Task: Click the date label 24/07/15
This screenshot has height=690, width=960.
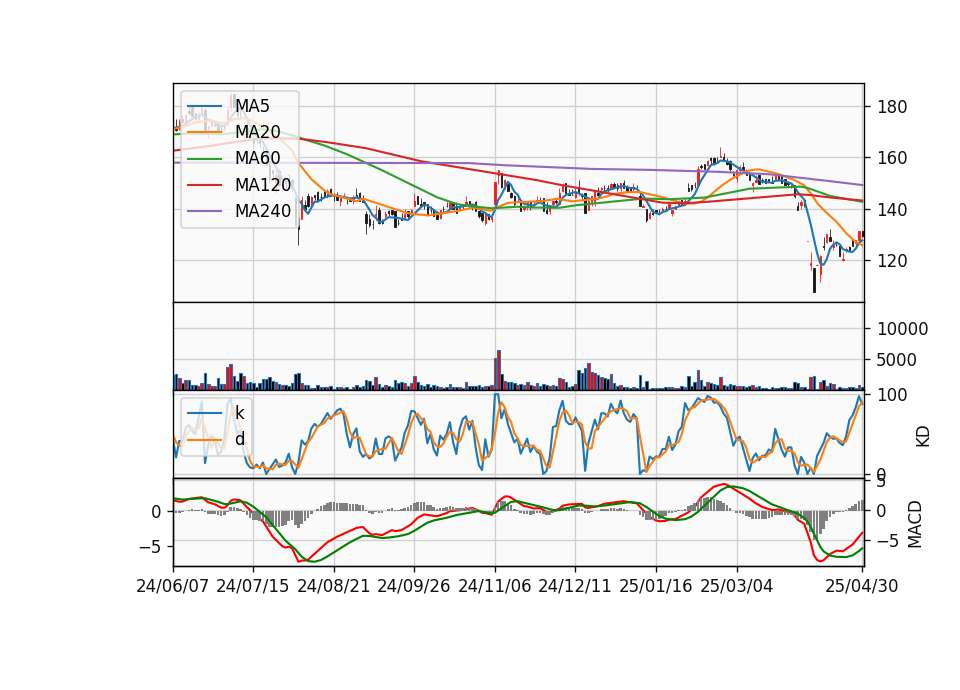Action: tap(253, 586)
